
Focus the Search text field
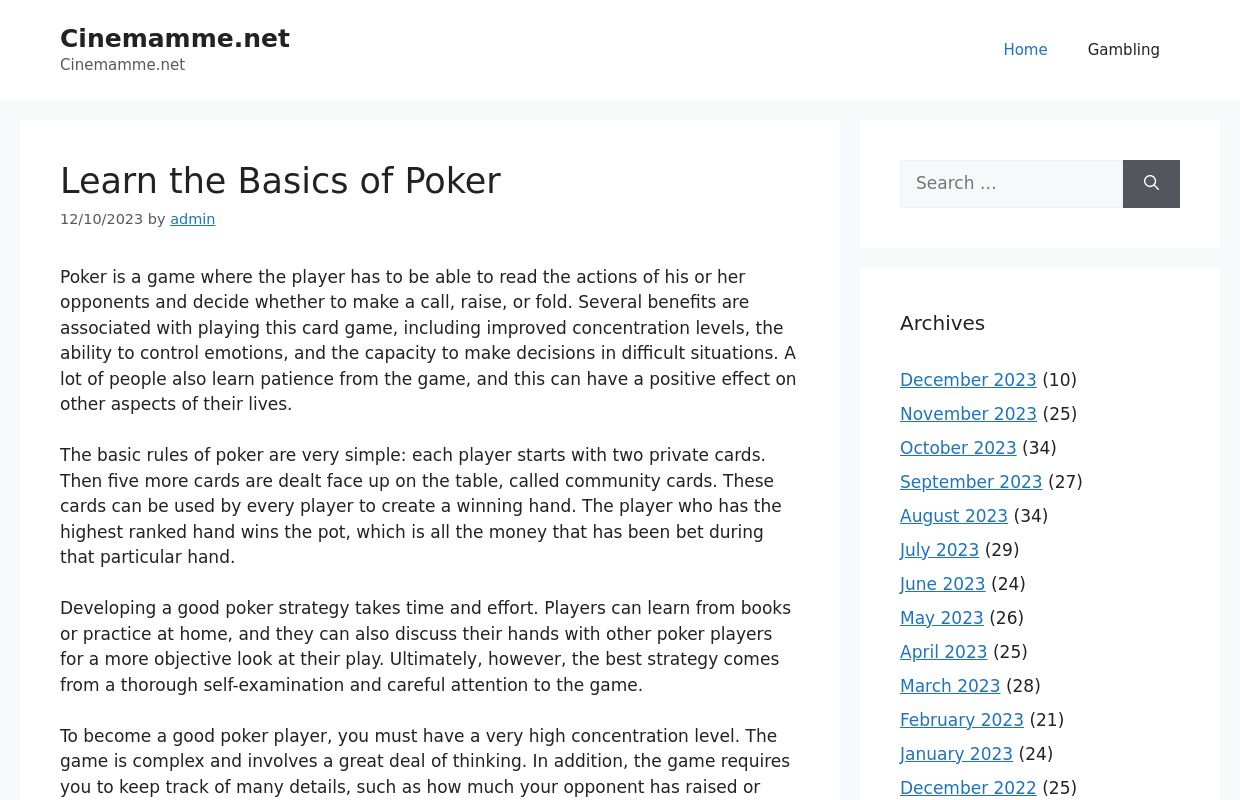1011,184
